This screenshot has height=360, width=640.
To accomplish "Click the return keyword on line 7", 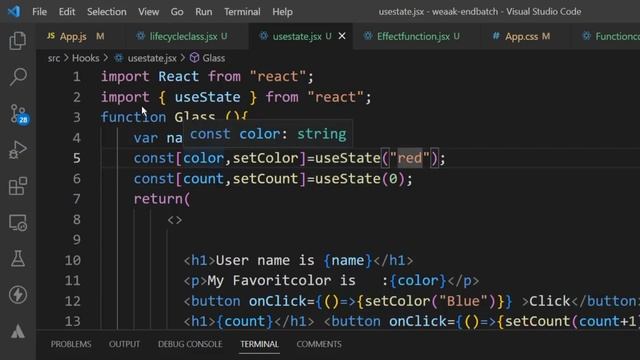I will 158,199.
